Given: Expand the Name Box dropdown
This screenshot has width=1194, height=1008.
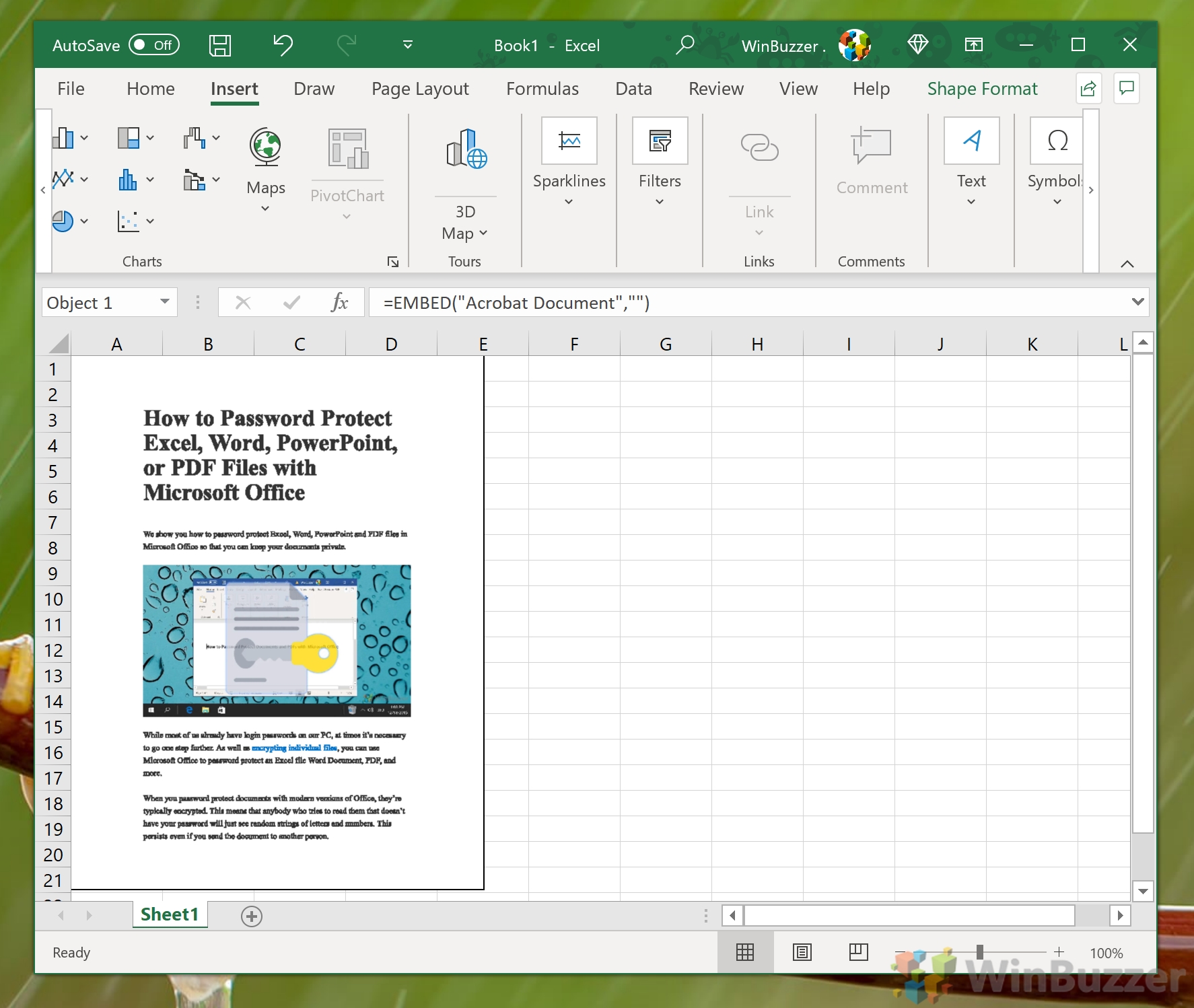Looking at the screenshot, I should (x=164, y=302).
